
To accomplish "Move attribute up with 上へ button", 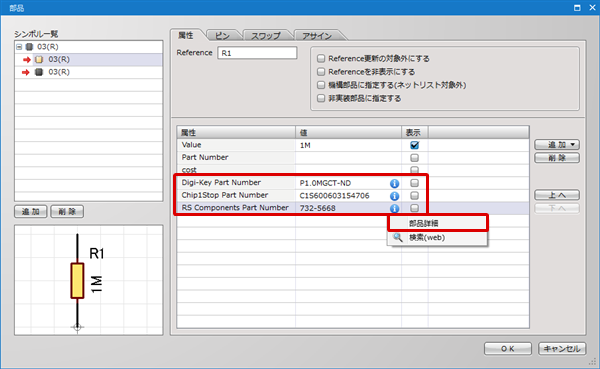I will [x=557, y=195].
